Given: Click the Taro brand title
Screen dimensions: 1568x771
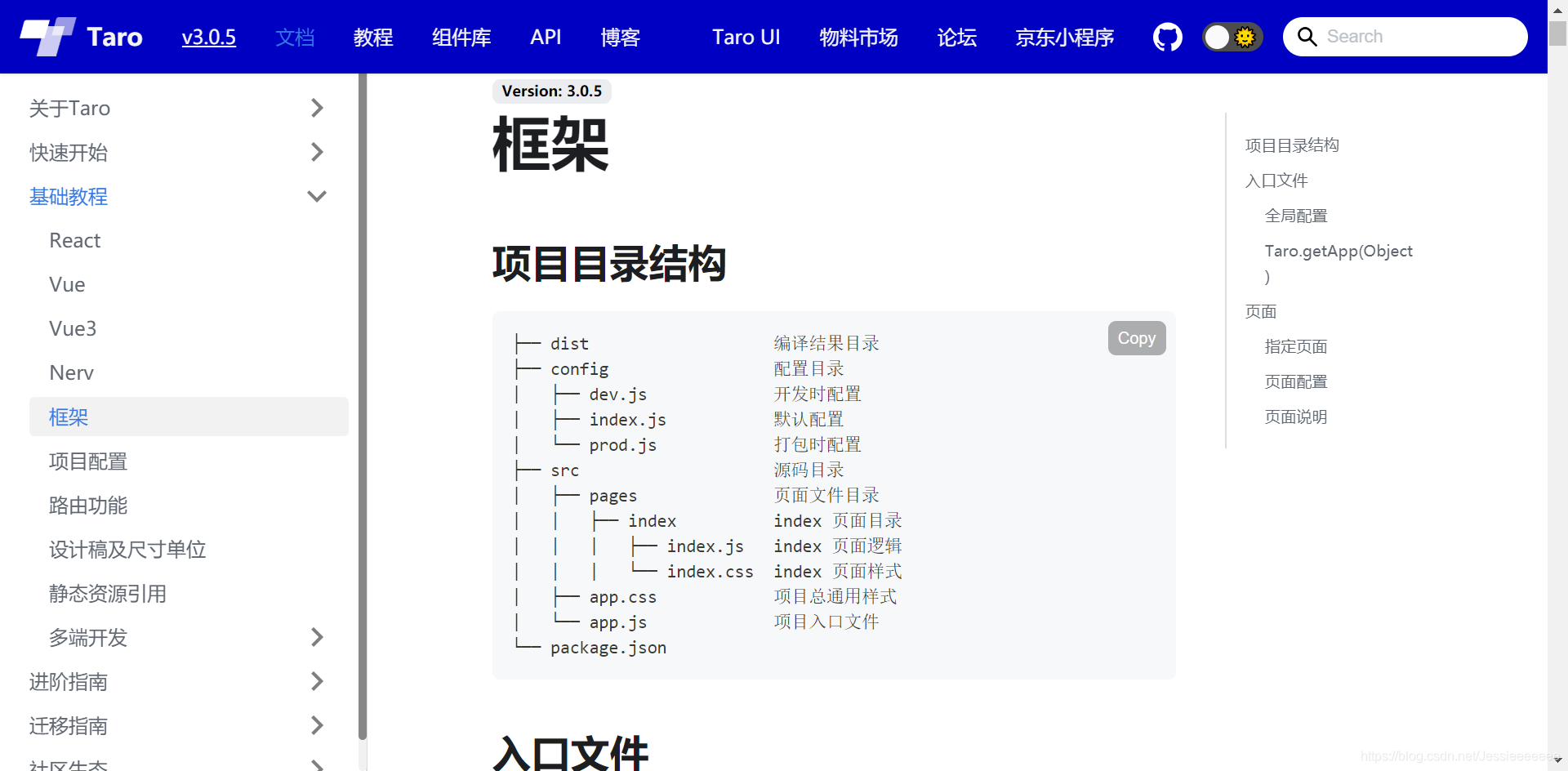Looking at the screenshot, I should click(x=114, y=37).
